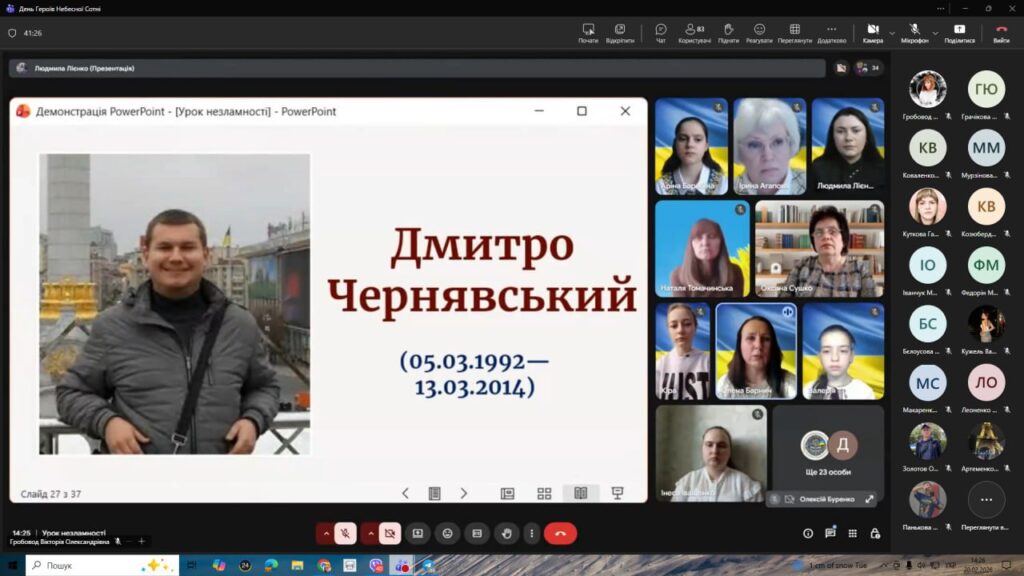Open the Користувачі participants list
Image resolution: width=1024 pixels, height=576 pixels.
click(x=693, y=33)
